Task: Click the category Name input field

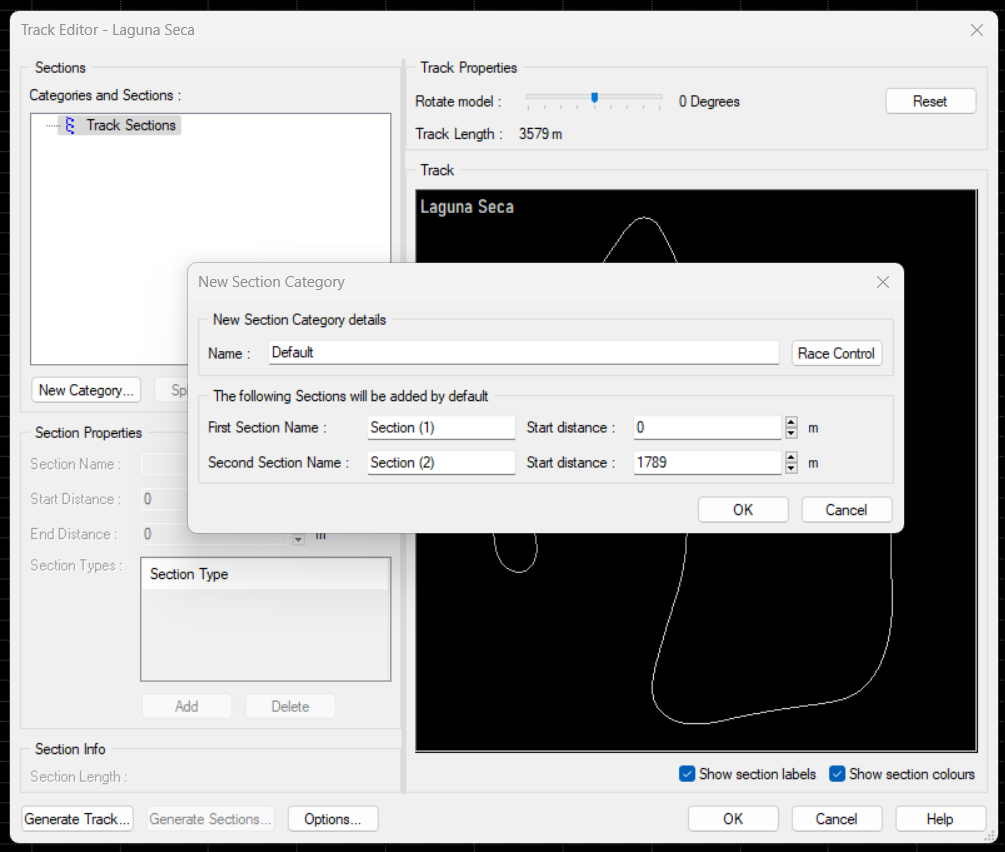Action: tap(523, 353)
